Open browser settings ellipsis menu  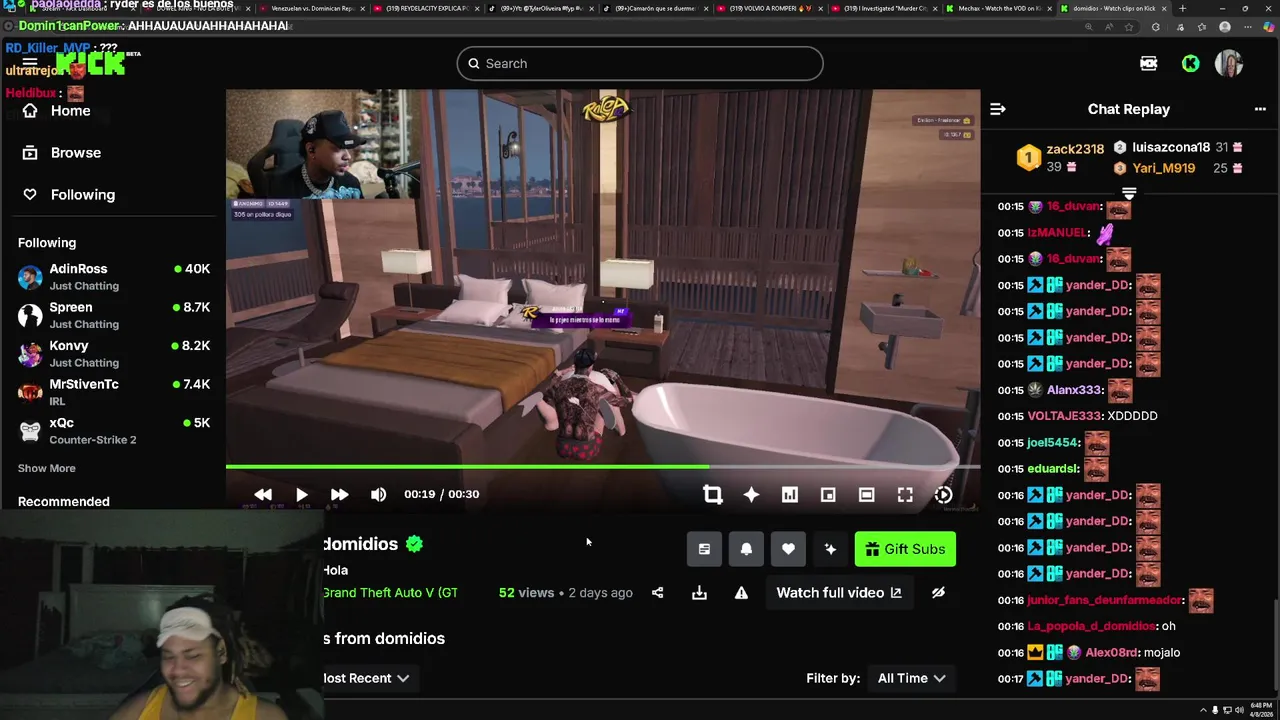(1248, 27)
